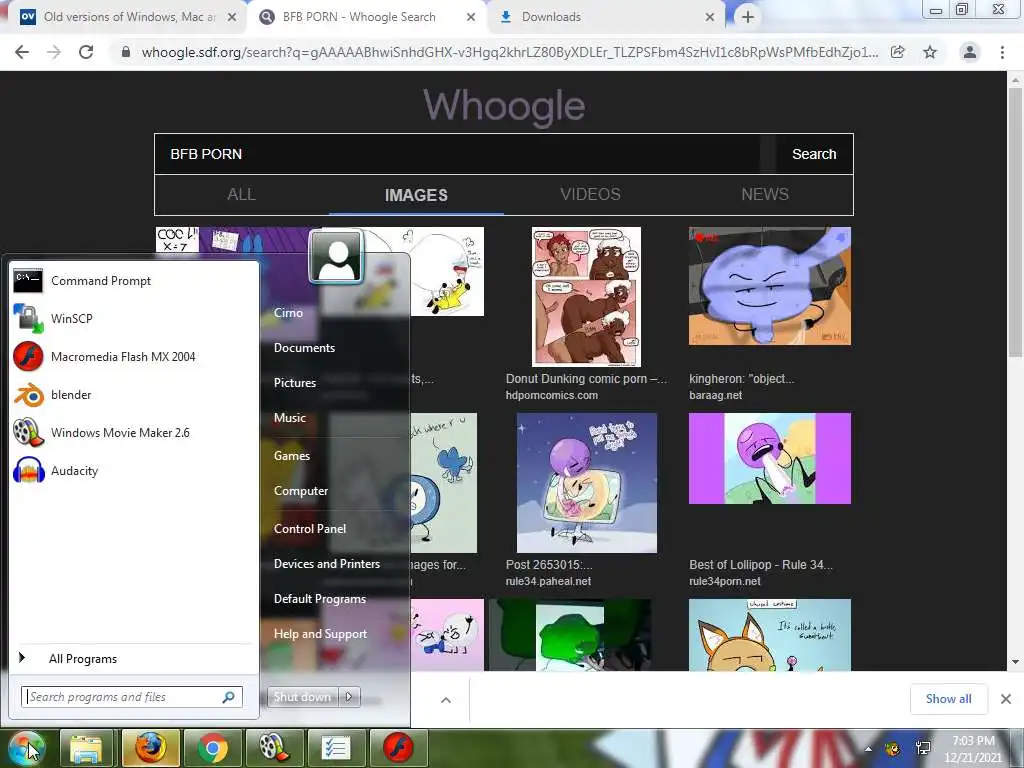
Task: Select the VIDEOS results tab
Action: coord(590,195)
